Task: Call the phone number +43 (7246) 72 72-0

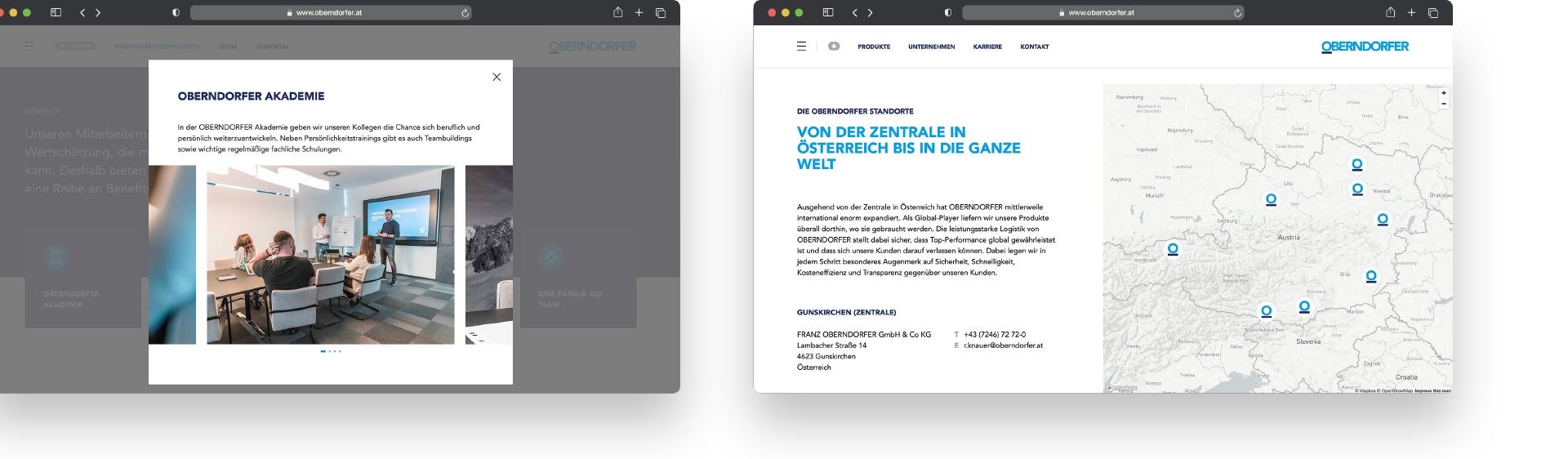Action: (995, 335)
